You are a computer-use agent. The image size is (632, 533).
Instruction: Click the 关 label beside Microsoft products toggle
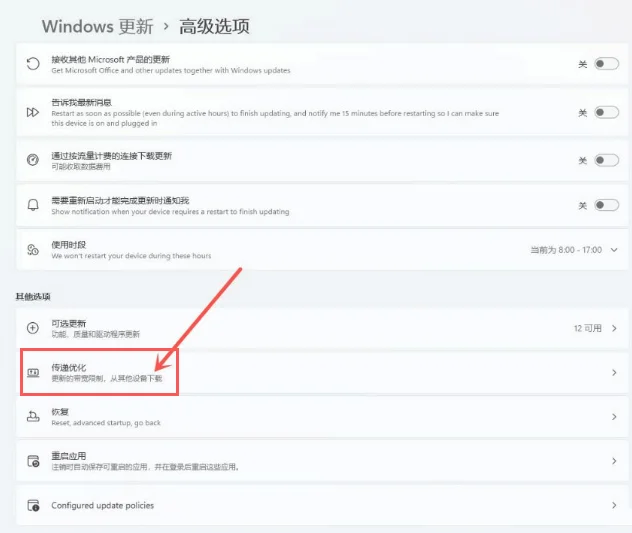pyautogui.click(x=583, y=64)
